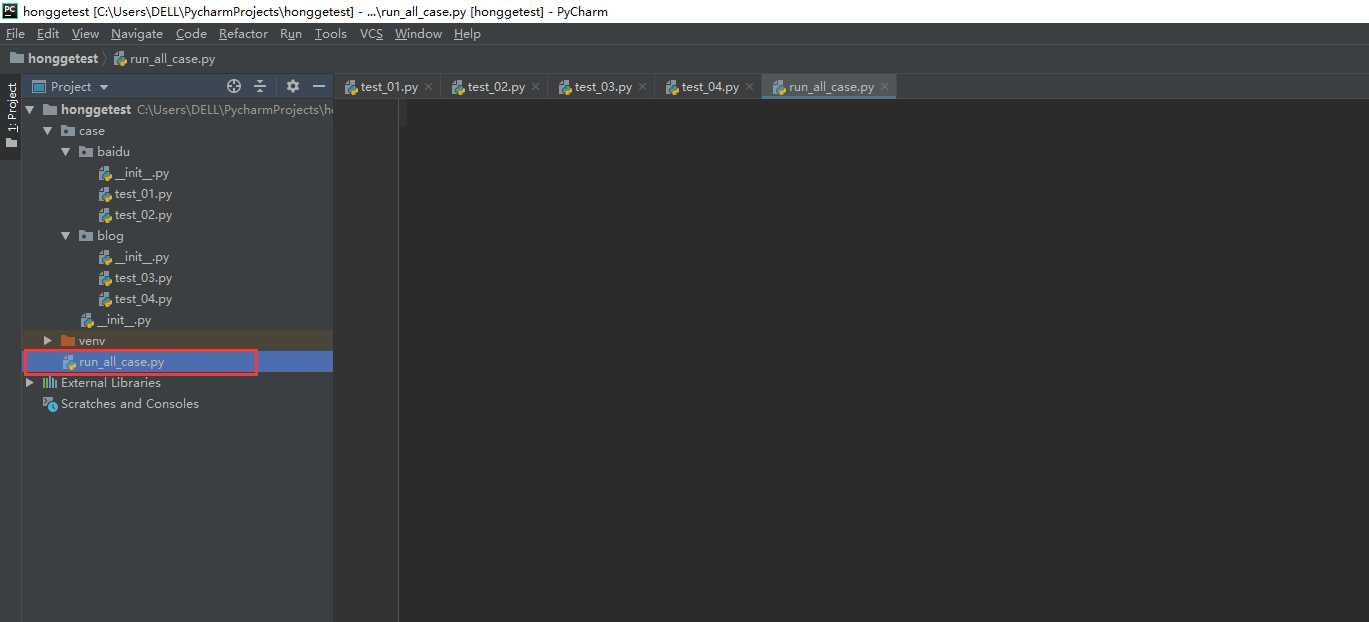Click the PyCharm logo in title bar

click(x=10, y=11)
